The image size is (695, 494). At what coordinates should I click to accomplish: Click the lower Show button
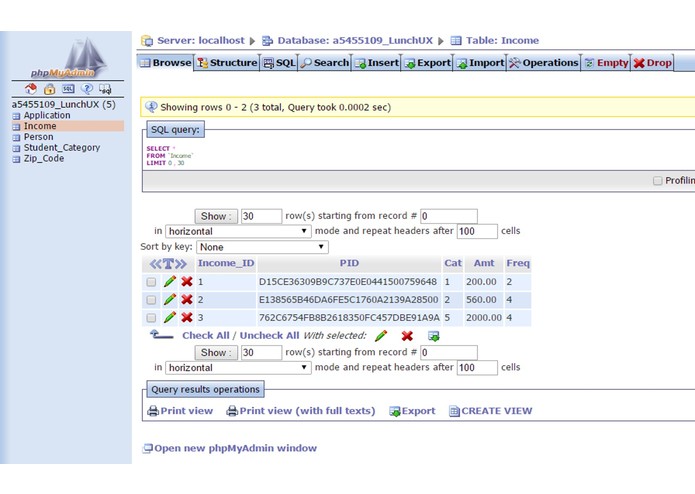point(216,353)
